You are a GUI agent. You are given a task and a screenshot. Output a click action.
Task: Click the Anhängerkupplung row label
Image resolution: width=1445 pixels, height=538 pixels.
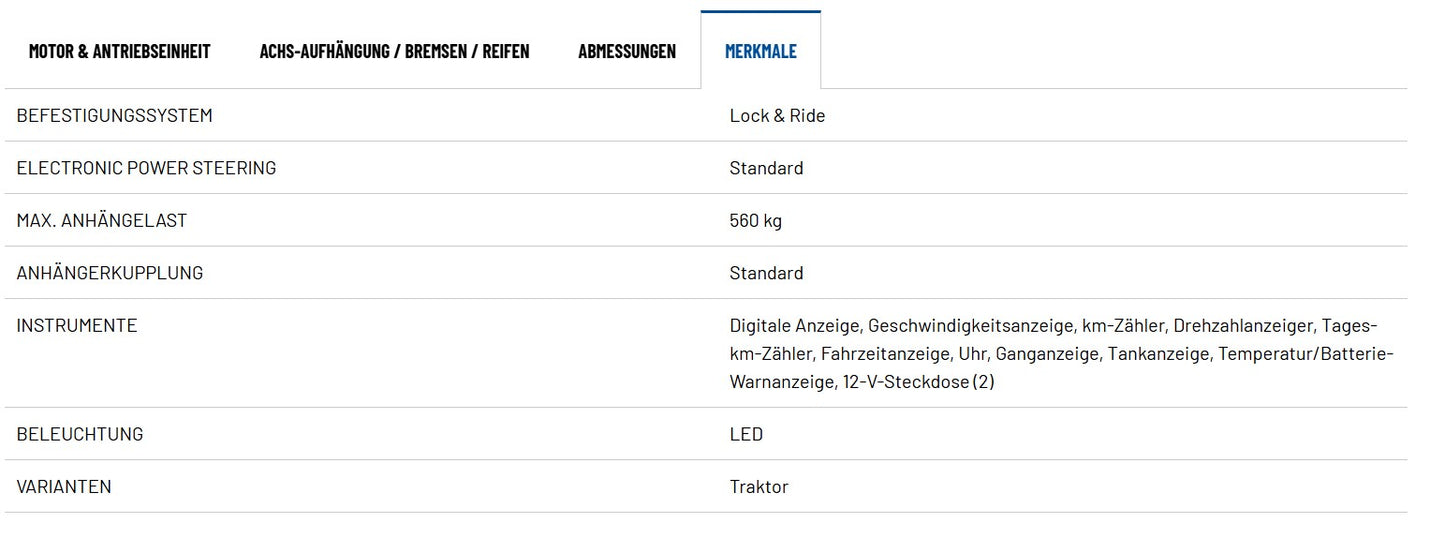[109, 273]
